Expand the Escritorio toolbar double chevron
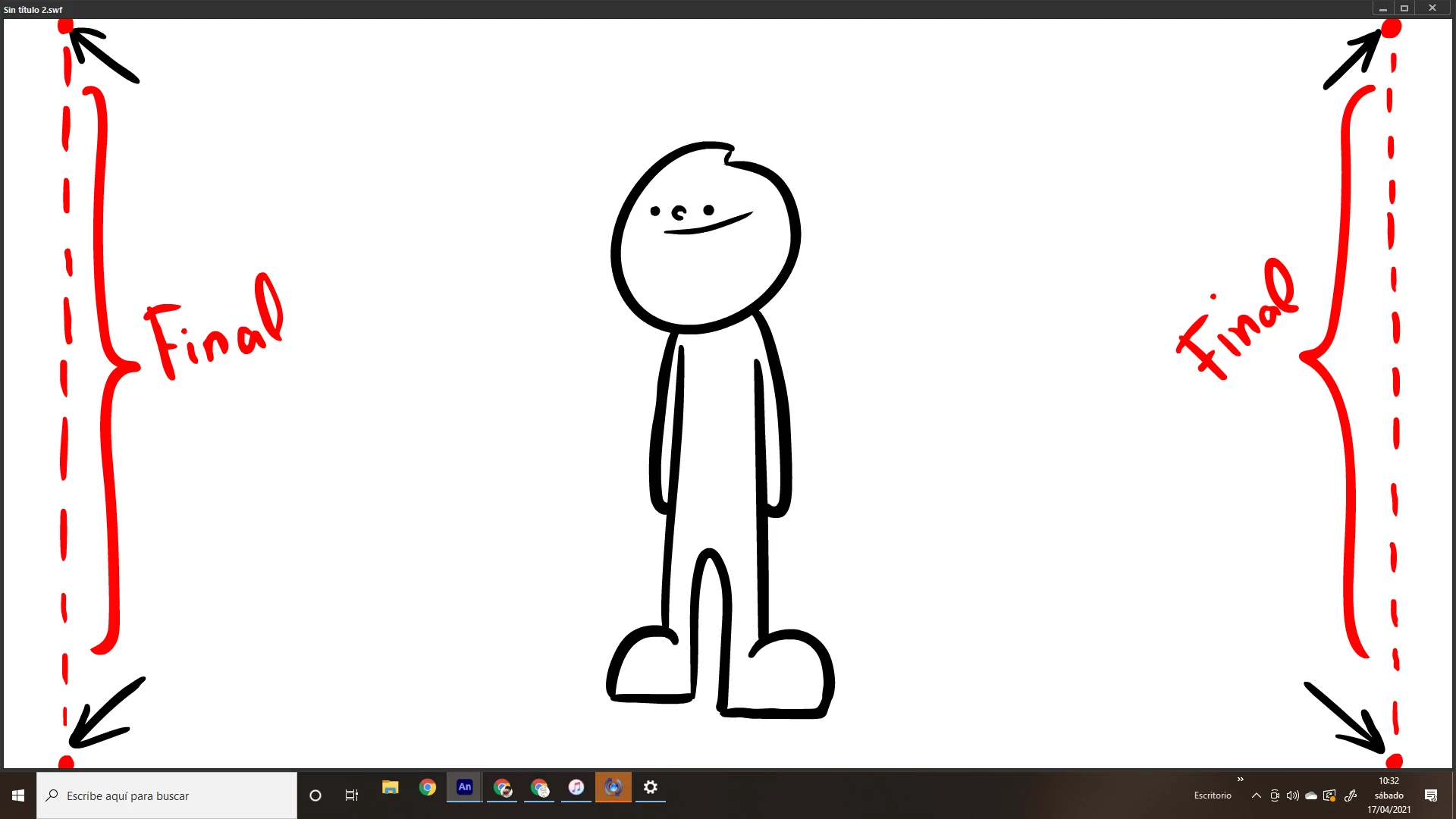Image resolution: width=1456 pixels, height=819 pixels. coord(1241,780)
